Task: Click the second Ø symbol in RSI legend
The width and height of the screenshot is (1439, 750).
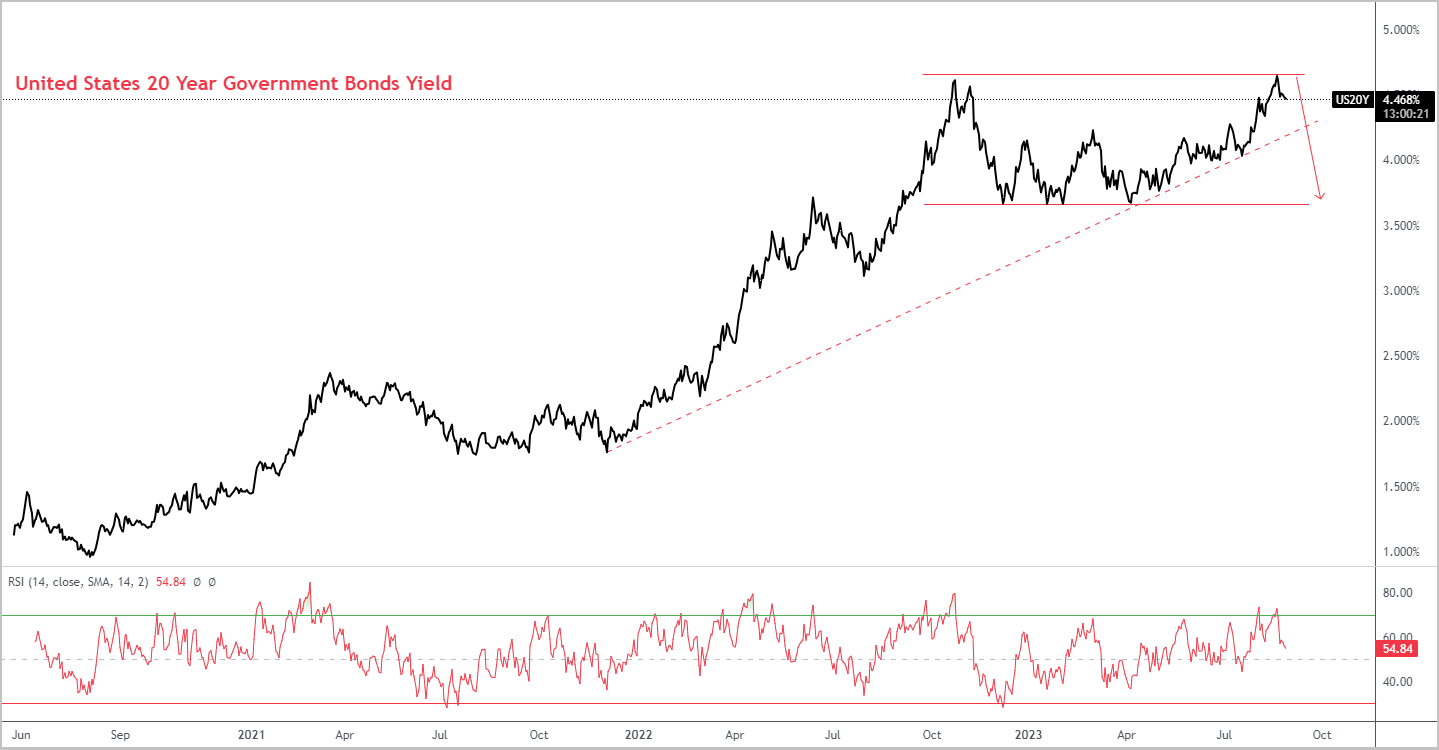Action: [x=212, y=581]
